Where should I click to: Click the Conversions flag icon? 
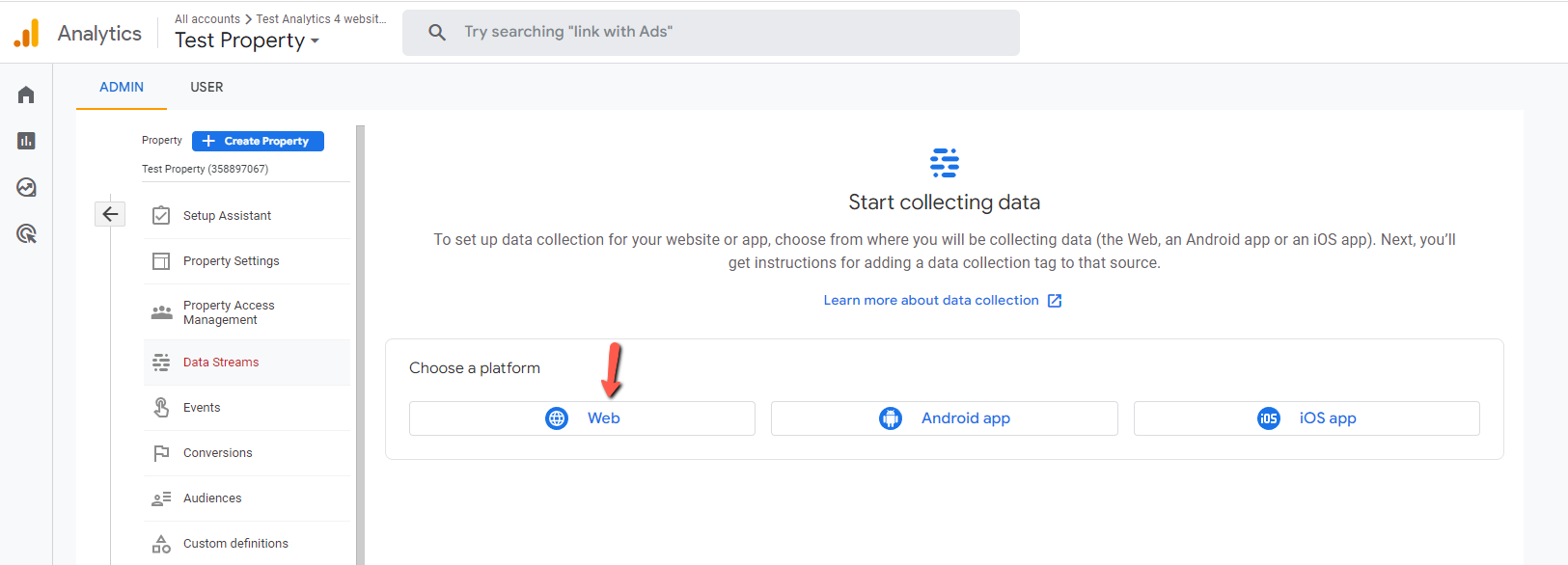(x=161, y=453)
